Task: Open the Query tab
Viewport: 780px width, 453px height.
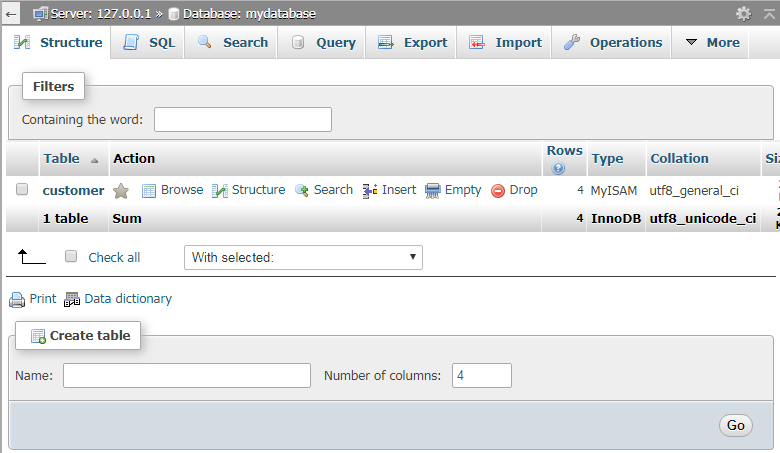Action: click(323, 42)
